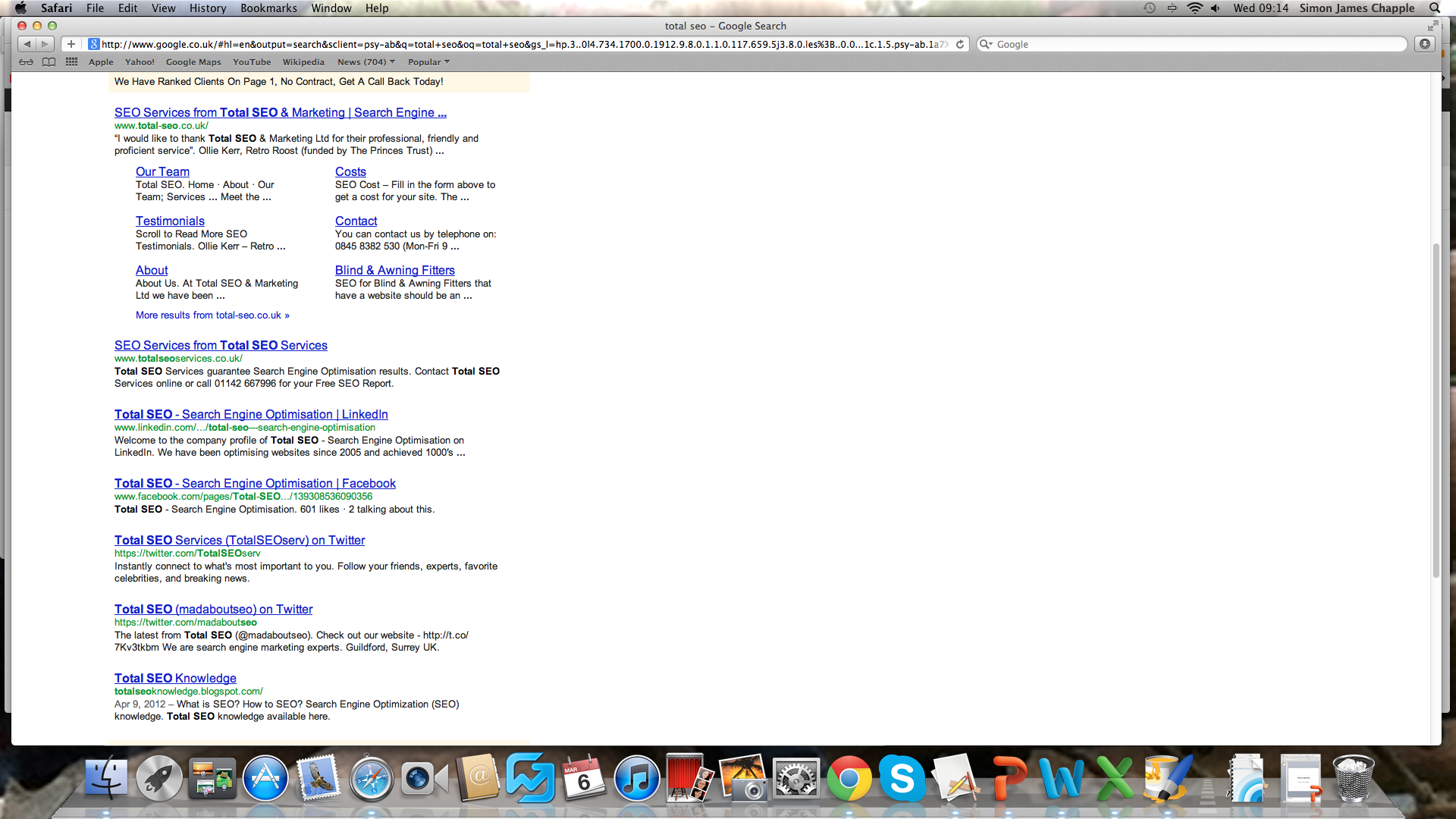The height and width of the screenshot is (819, 1456).
Task: Open the Window menu
Action: pos(331,8)
